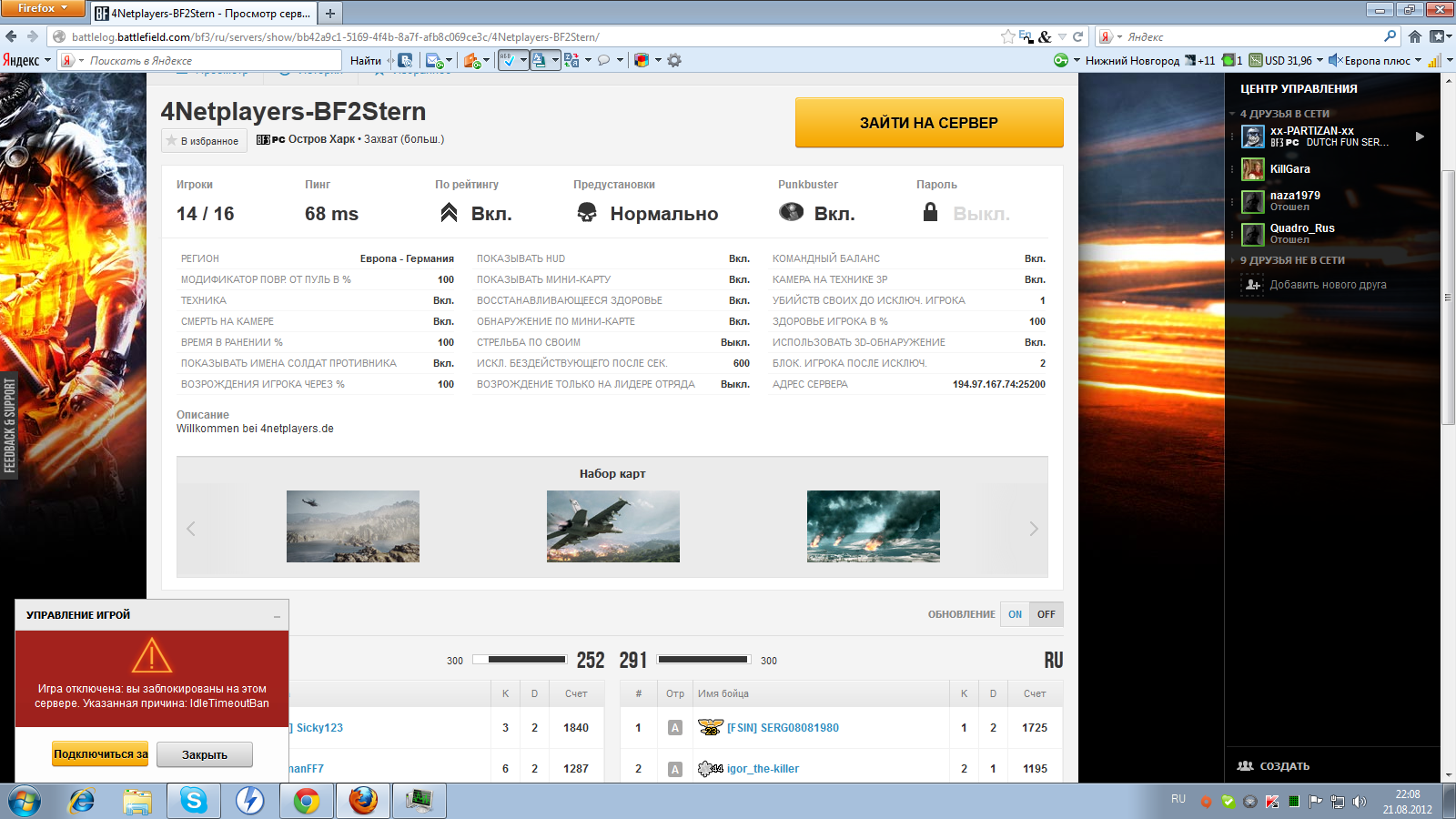Click СОЗДАТЬ at bottom of control center

(1274, 766)
